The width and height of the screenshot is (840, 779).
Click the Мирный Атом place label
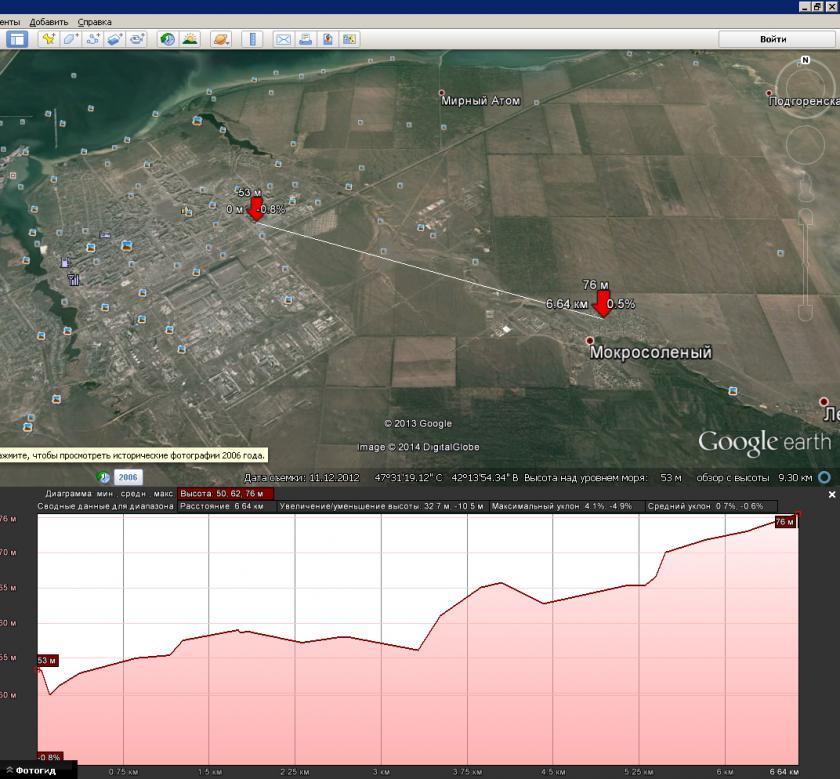pos(480,101)
